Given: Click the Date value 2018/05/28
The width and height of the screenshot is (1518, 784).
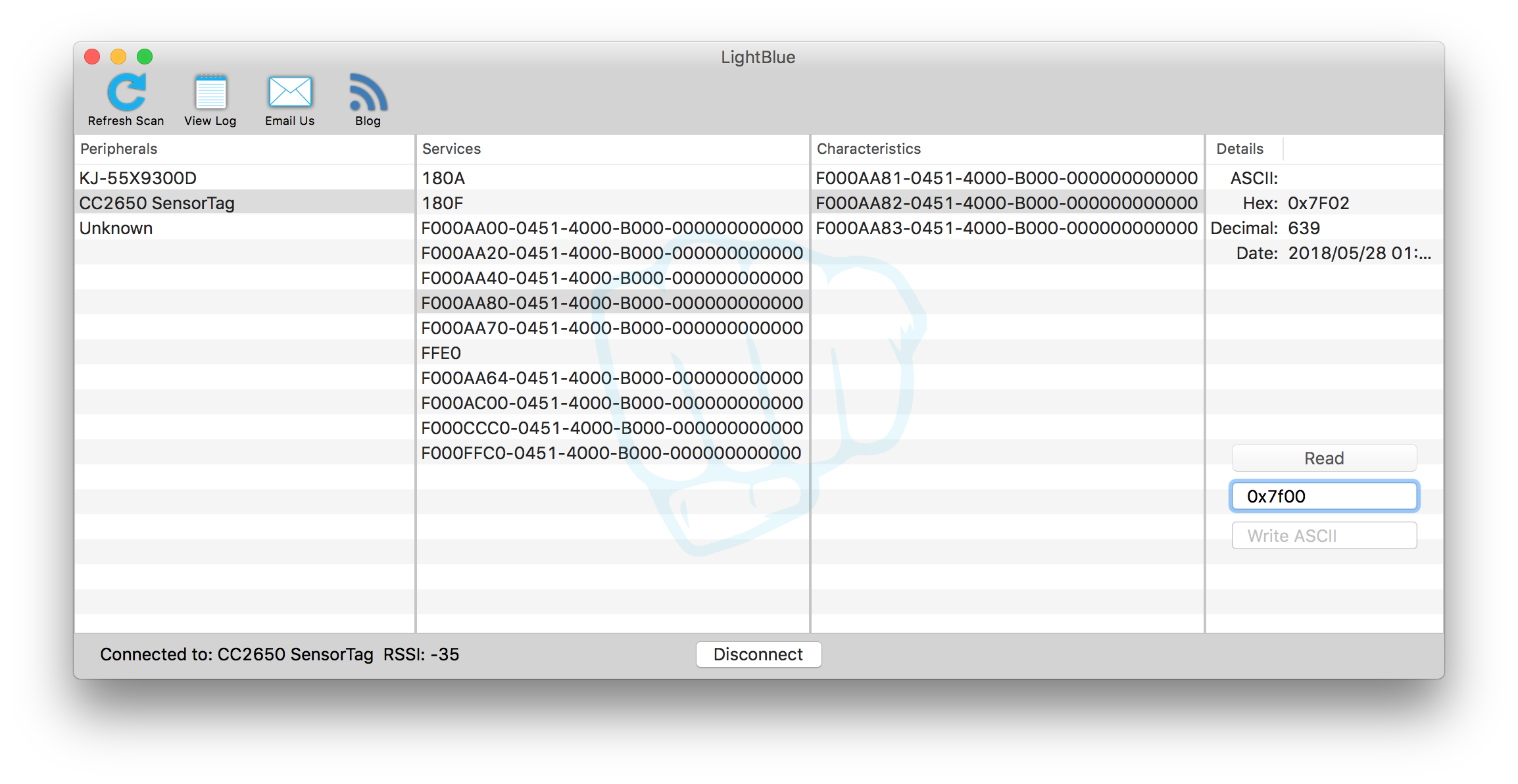Looking at the screenshot, I should coord(1359,253).
